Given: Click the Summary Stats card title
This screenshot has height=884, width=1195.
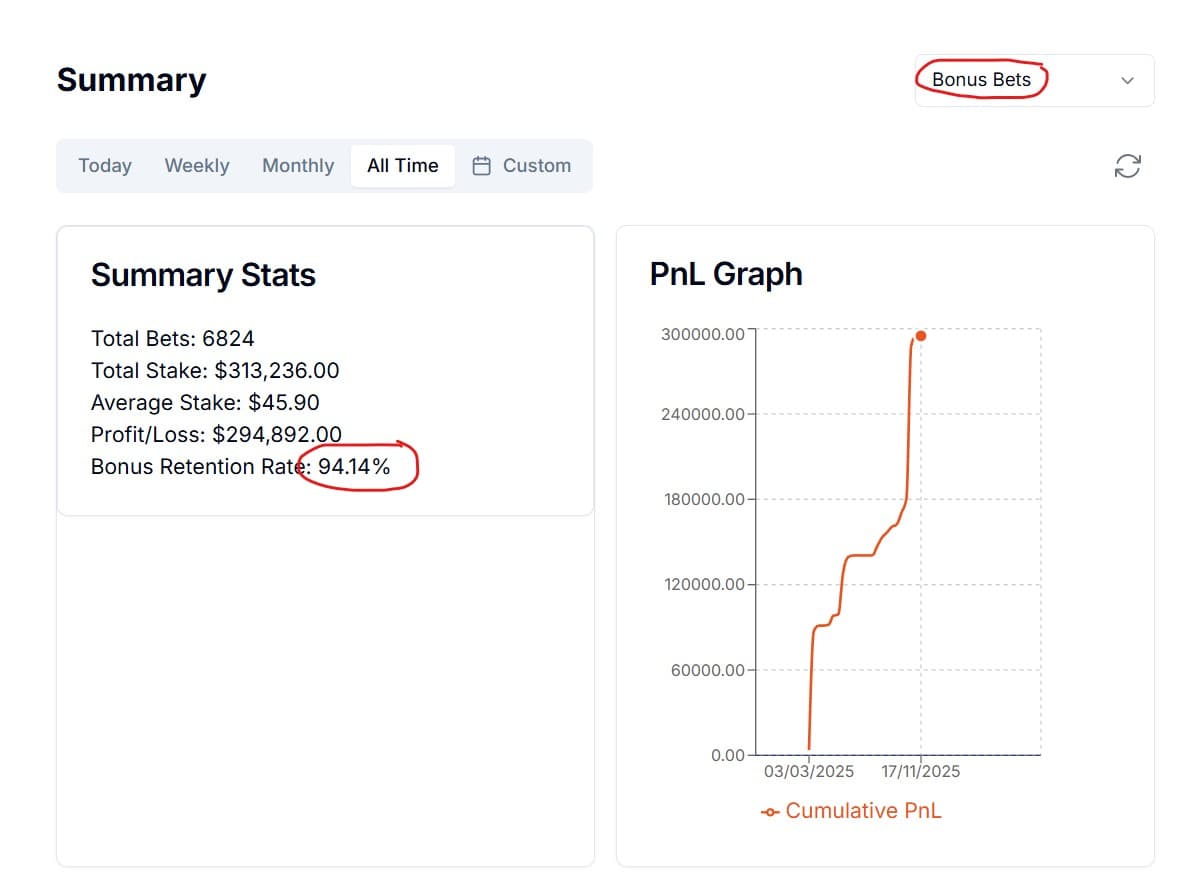Looking at the screenshot, I should pos(203,275).
